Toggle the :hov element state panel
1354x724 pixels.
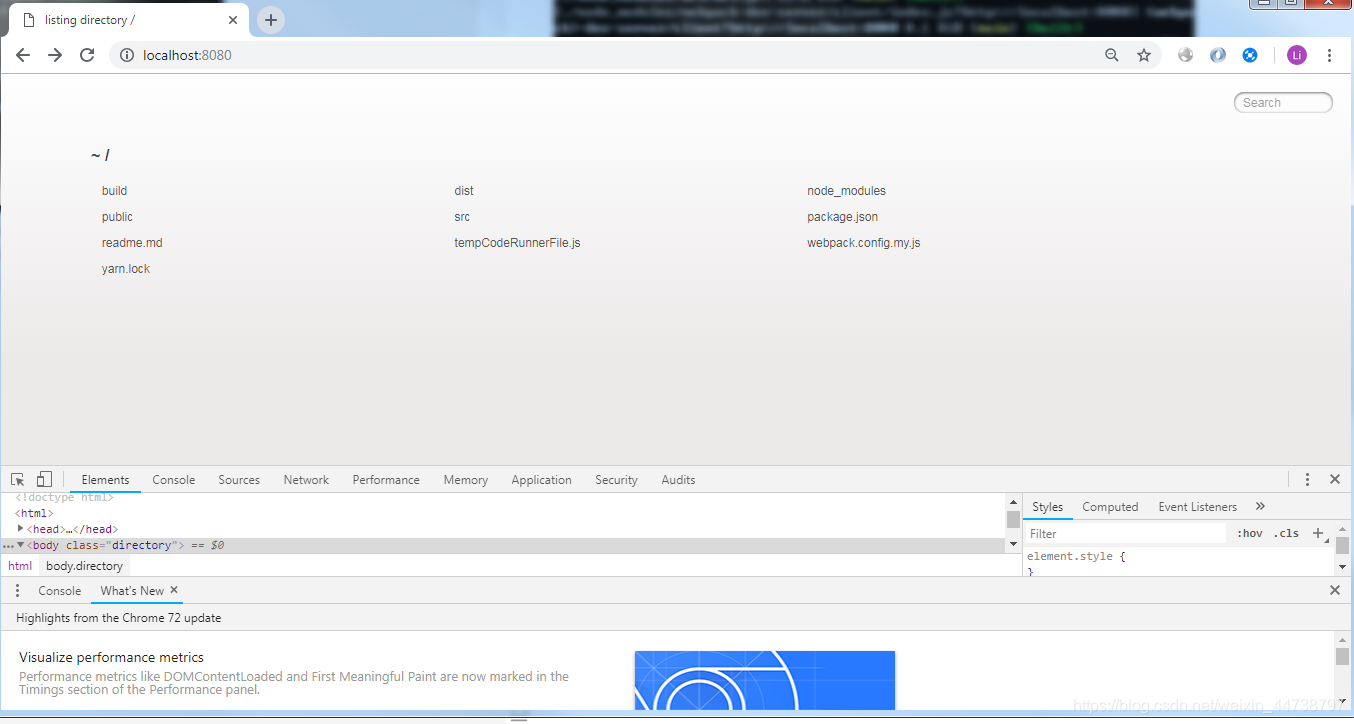coord(1250,533)
